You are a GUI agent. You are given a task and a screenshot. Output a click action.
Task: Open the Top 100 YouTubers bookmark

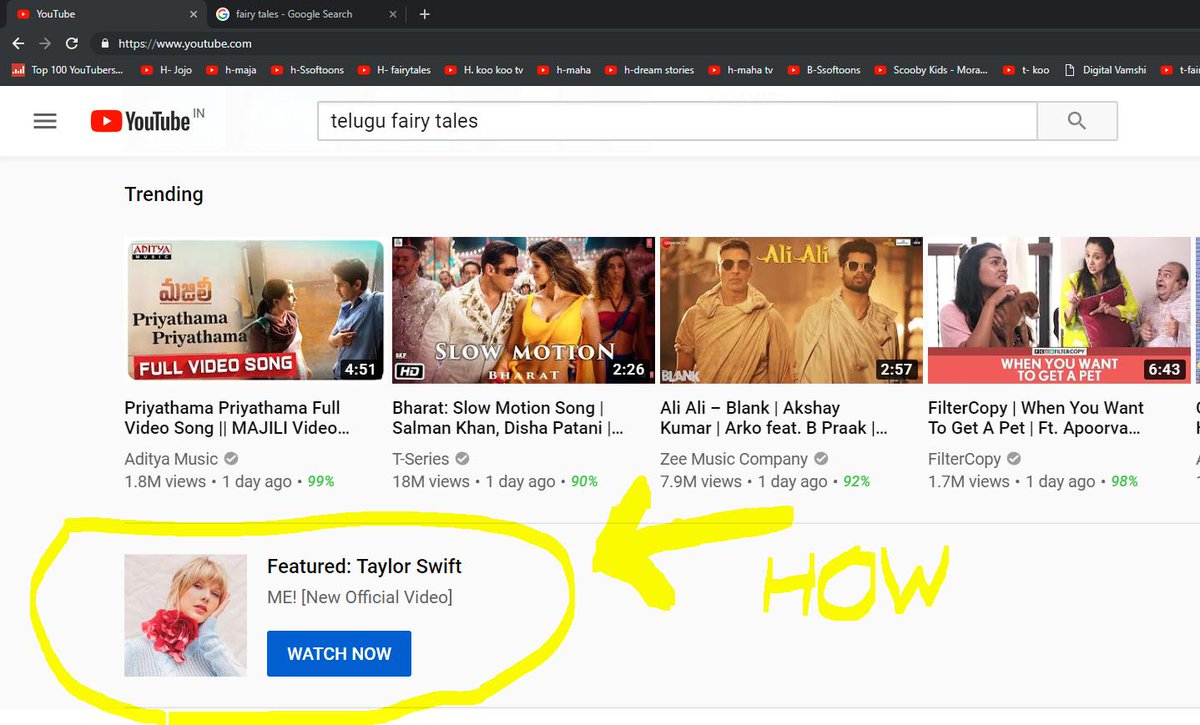[x=67, y=70]
